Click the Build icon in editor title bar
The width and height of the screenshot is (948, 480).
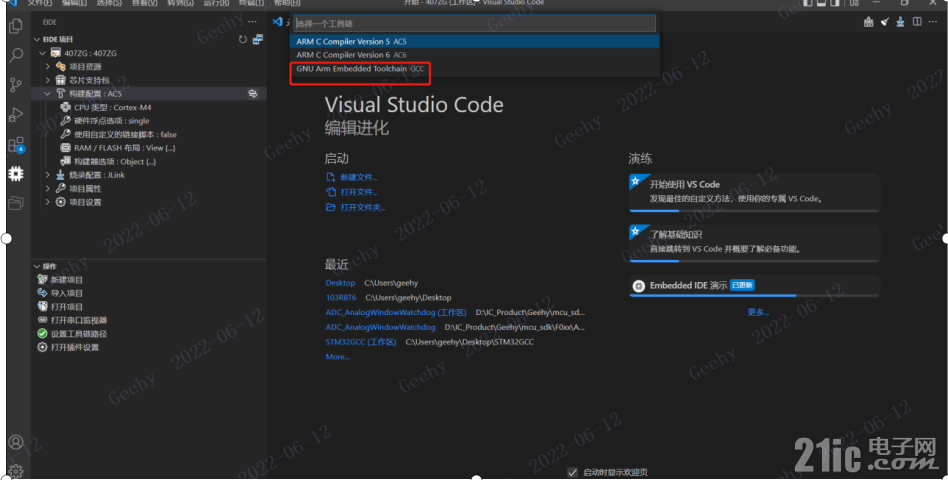point(869,22)
